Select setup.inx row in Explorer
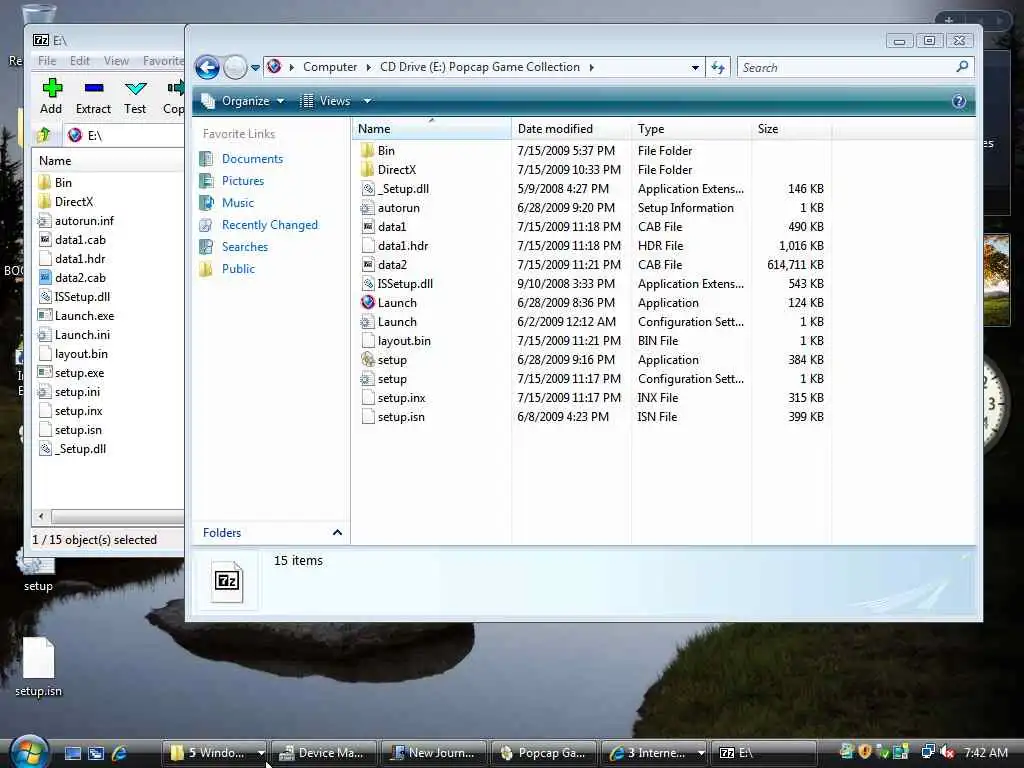 [592, 398]
